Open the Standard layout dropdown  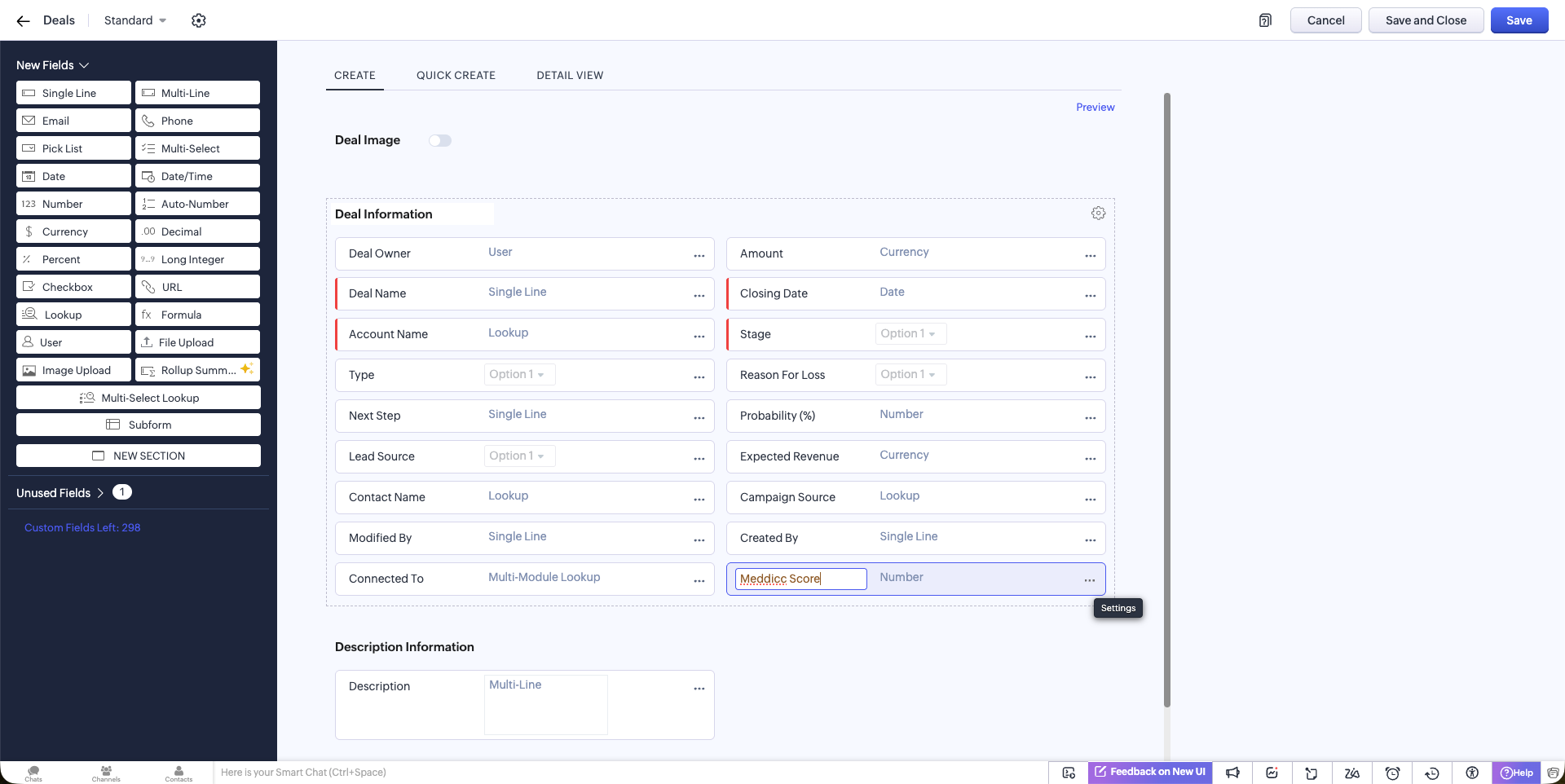coord(135,20)
